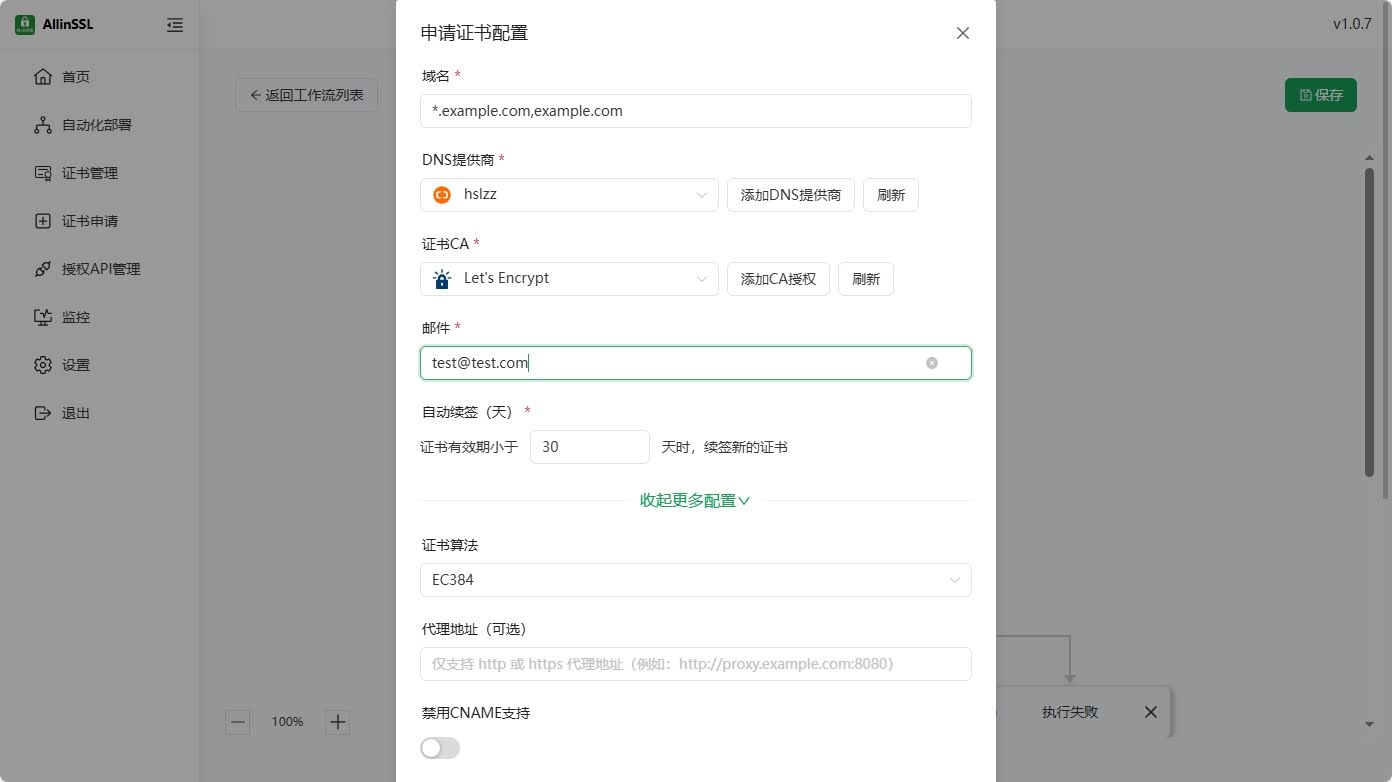Image resolution: width=1392 pixels, height=782 pixels.
Task: Click the hslzz DNS provider icon
Action: coord(441,194)
